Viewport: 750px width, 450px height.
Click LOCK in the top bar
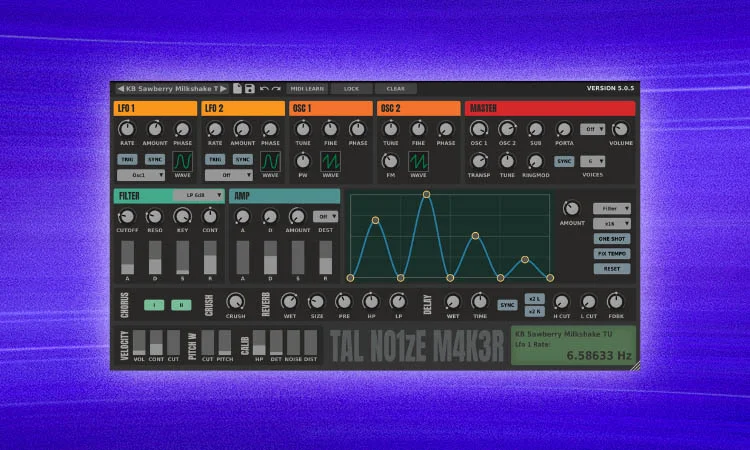pos(351,89)
